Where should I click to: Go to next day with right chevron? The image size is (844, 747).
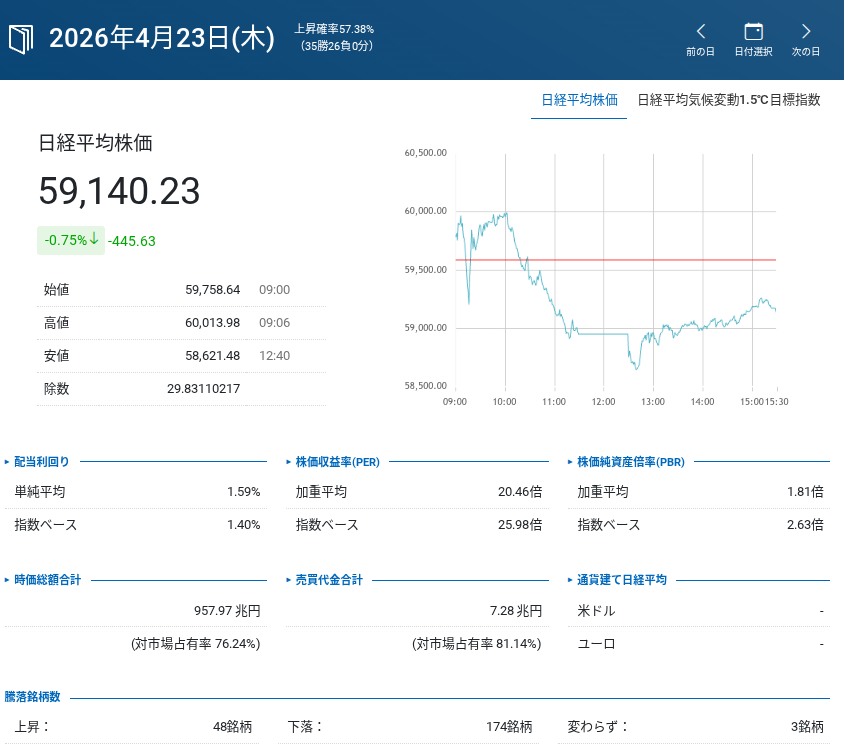pos(806,31)
